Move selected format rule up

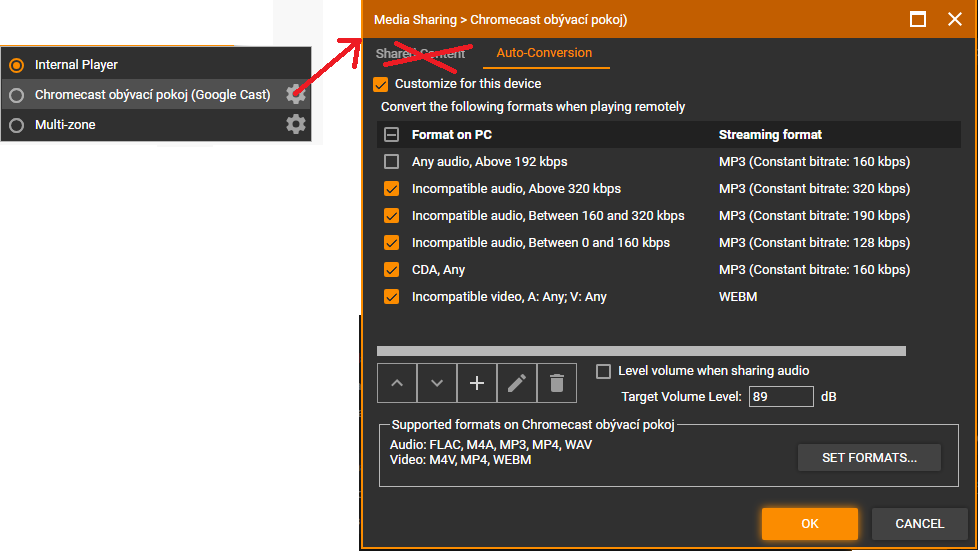coord(397,383)
